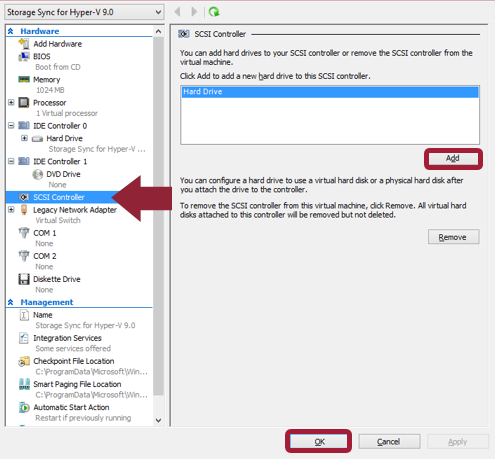Click the green refresh icon in toolbar
The image size is (495, 459).
coord(214,12)
